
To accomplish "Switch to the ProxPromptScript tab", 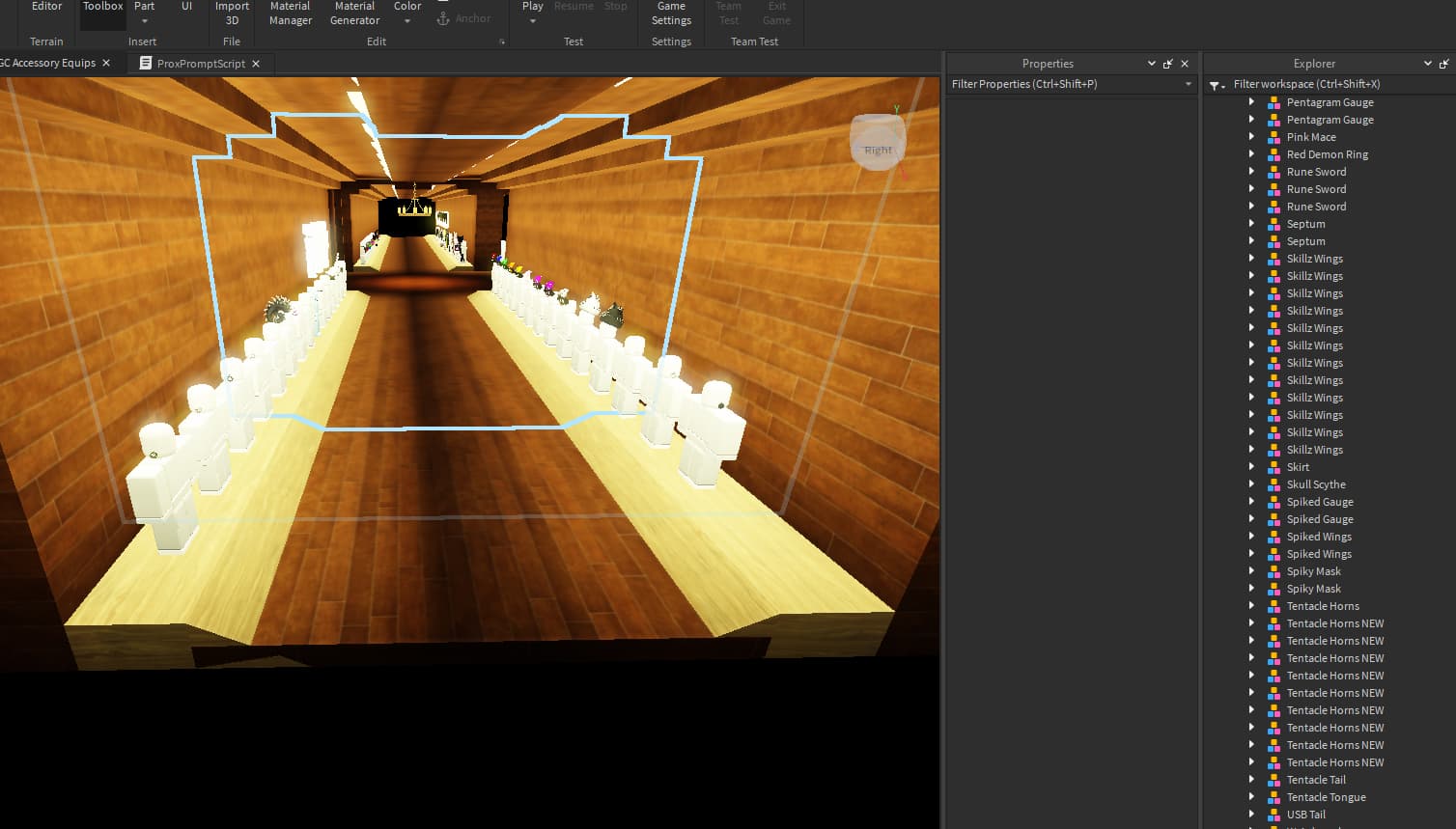I will pos(200,64).
